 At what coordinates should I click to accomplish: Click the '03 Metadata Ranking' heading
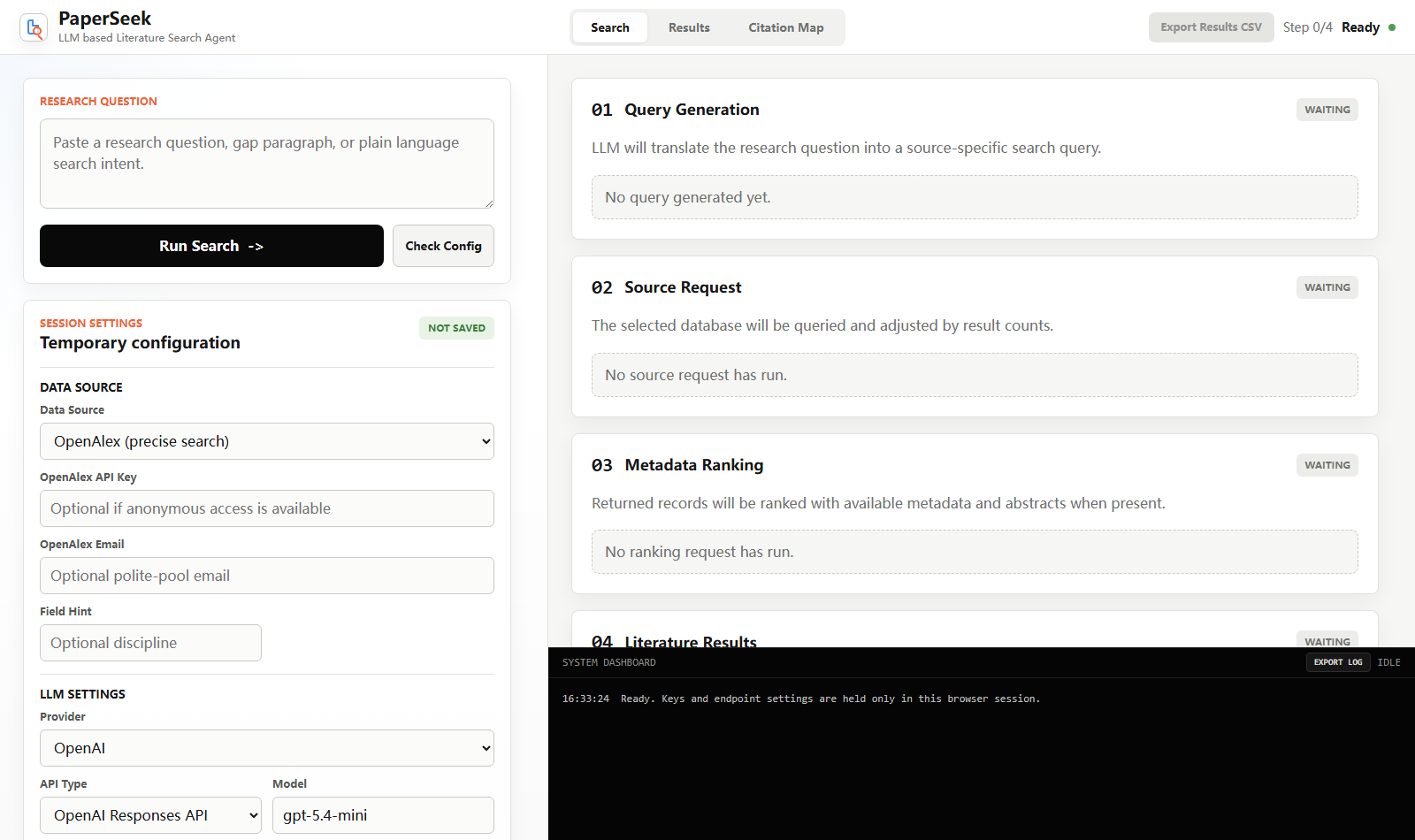(x=677, y=465)
